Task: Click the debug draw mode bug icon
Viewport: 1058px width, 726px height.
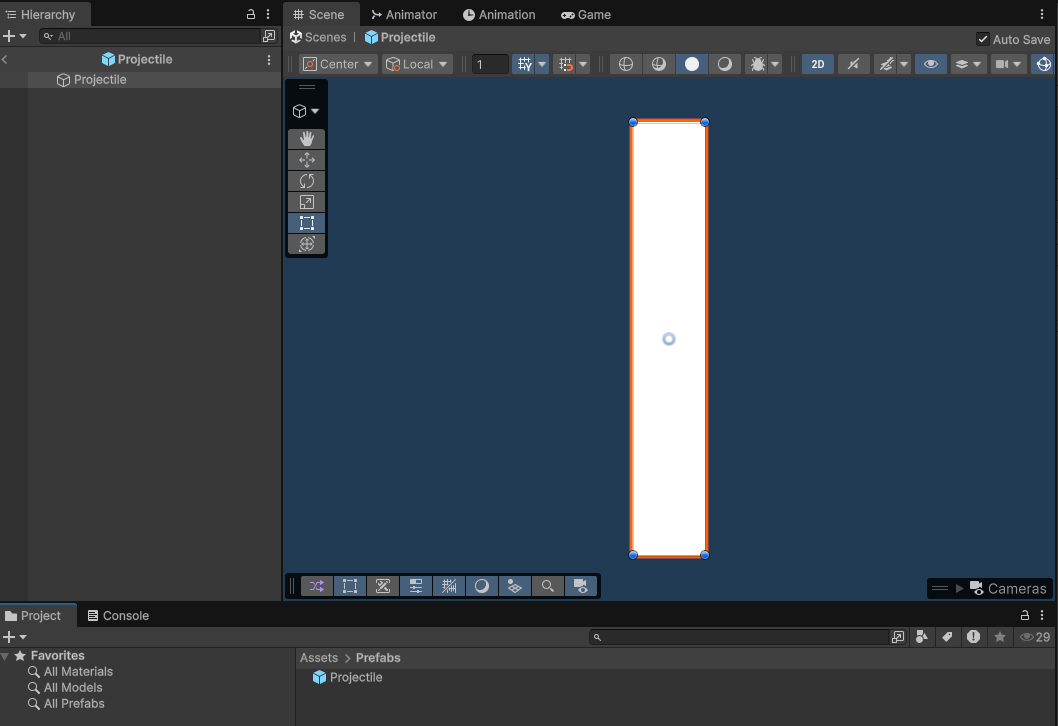Action: click(757, 64)
